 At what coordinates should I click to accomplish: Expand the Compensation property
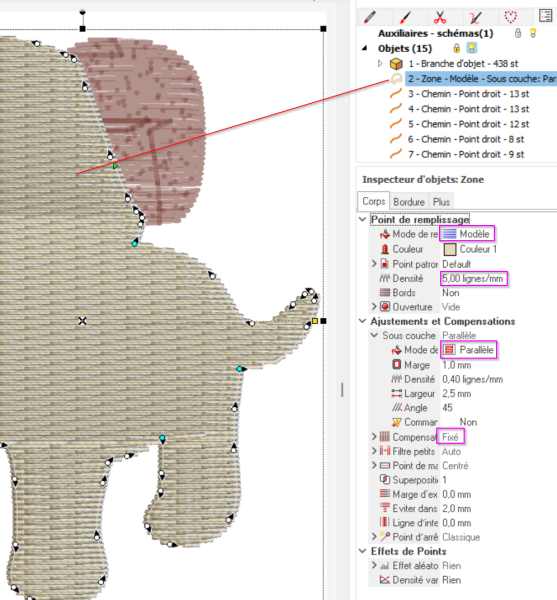(x=374, y=437)
